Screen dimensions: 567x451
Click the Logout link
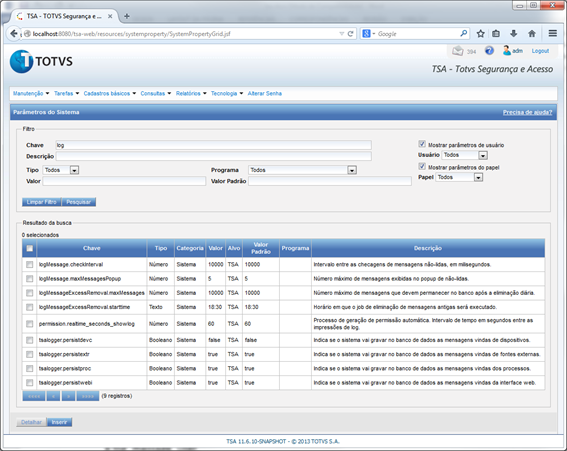540,51
